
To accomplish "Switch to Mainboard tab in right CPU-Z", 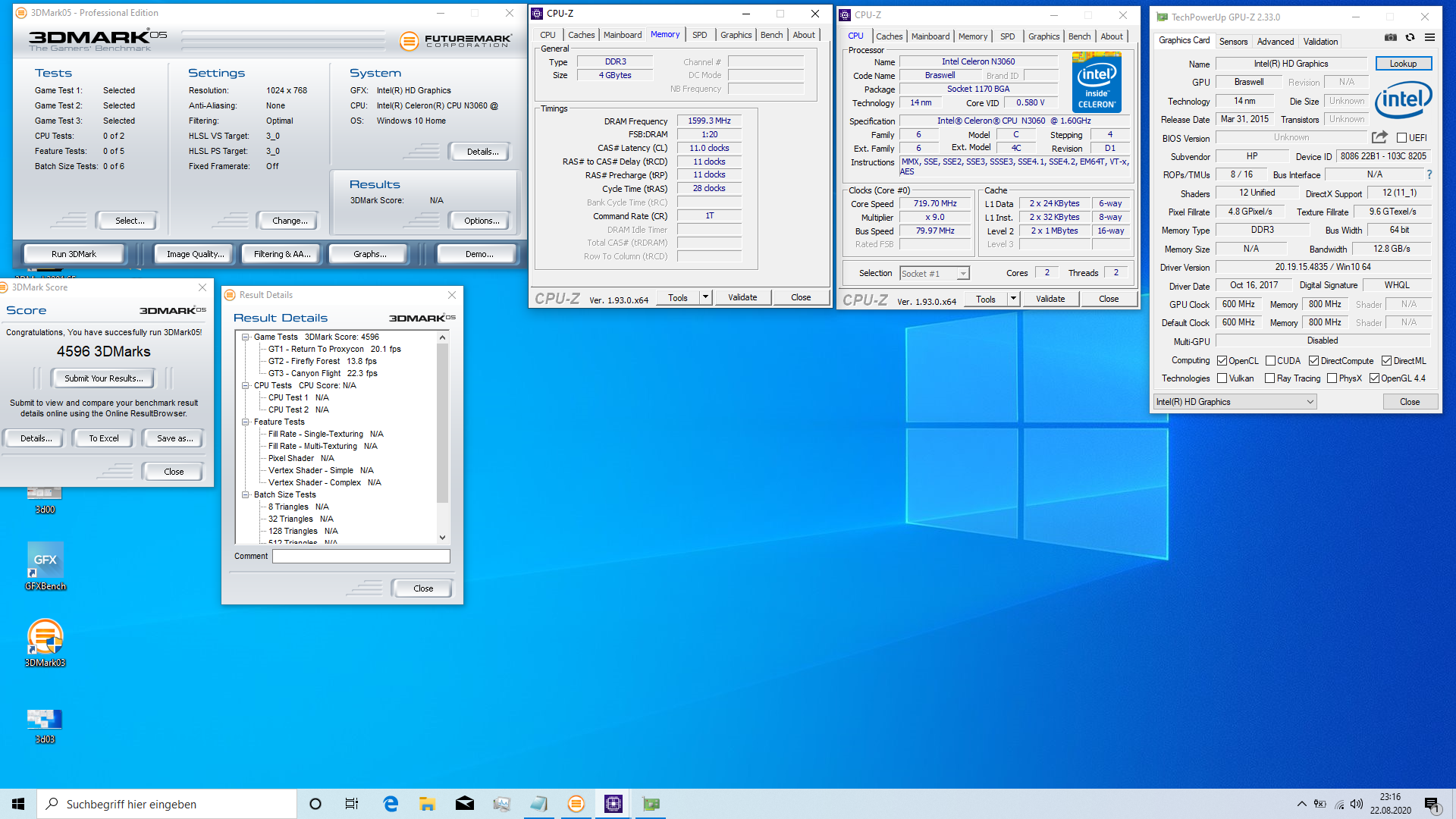I will 930,36.
